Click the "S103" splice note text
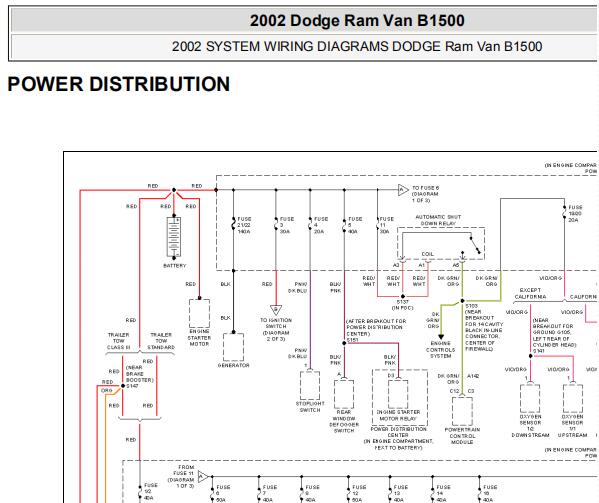Screen dimensions: 599x503 (484, 327)
